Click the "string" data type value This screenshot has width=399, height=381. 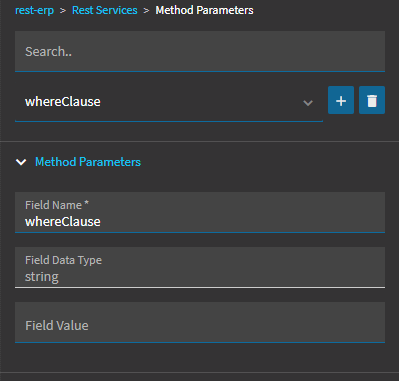(x=42, y=277)
